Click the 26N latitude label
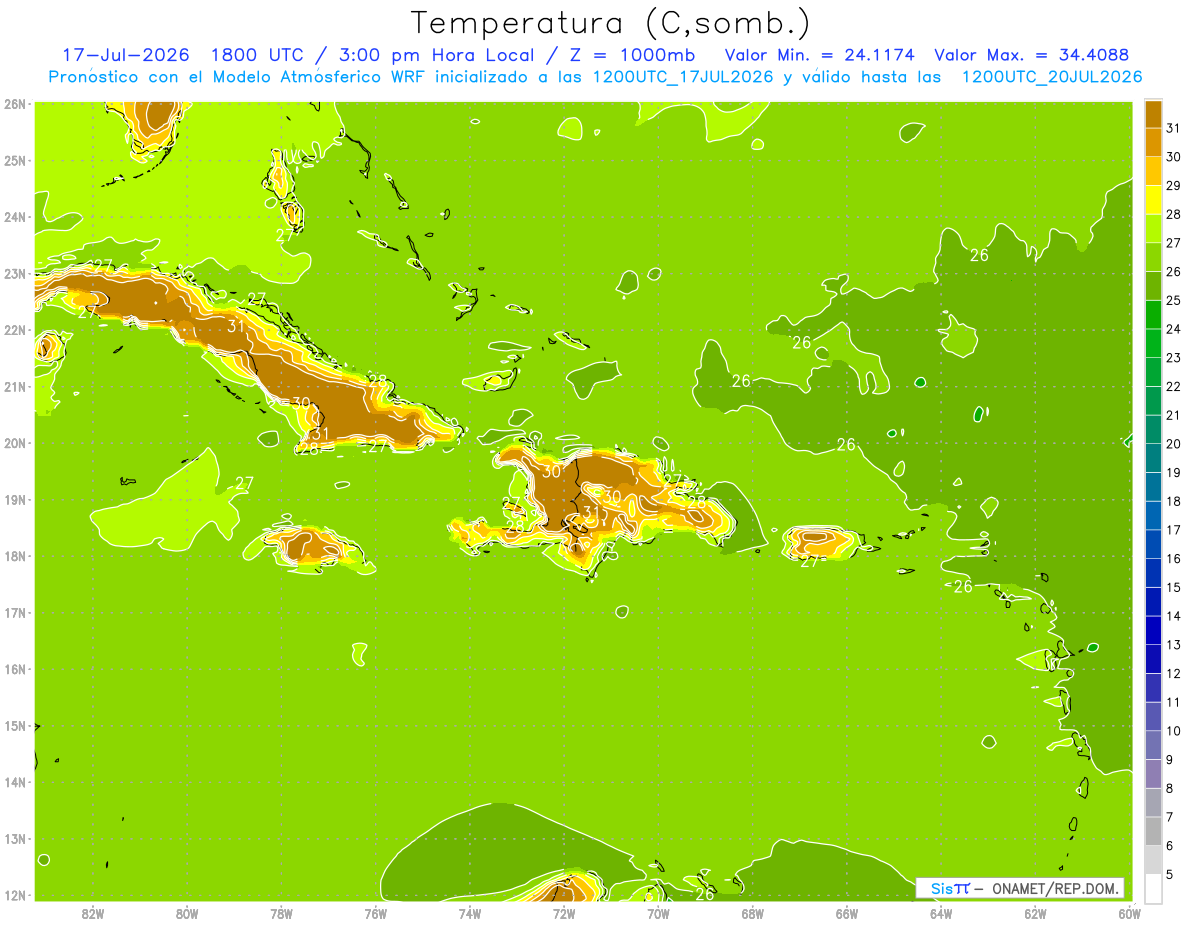The height and width of the screenshot is (927, 1200). pos(16,104)
